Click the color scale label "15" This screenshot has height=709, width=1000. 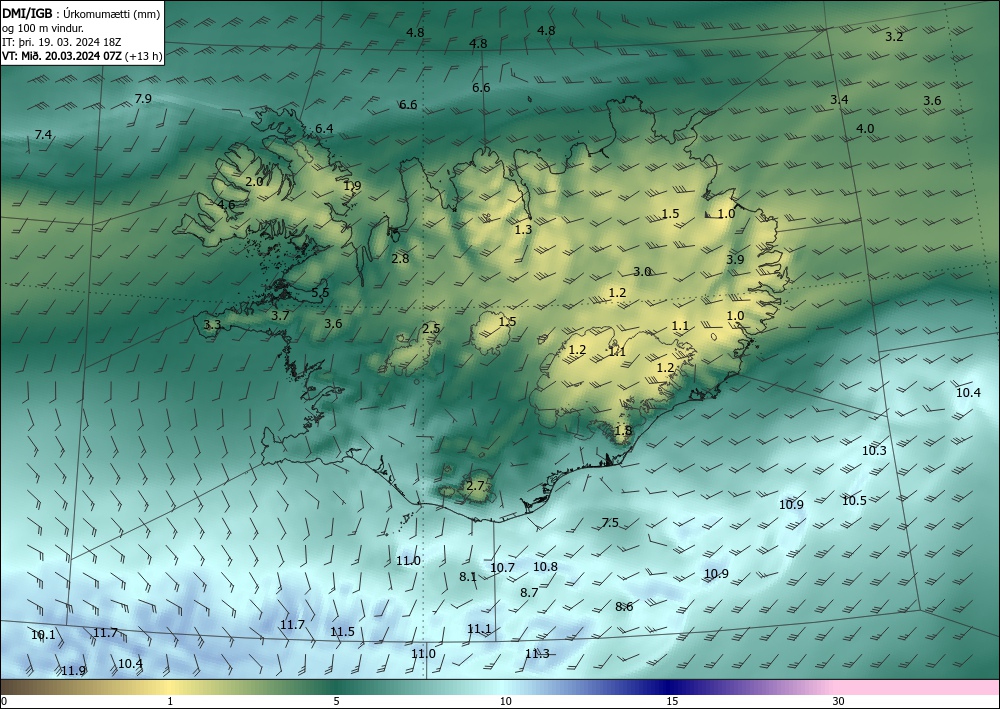672,701
